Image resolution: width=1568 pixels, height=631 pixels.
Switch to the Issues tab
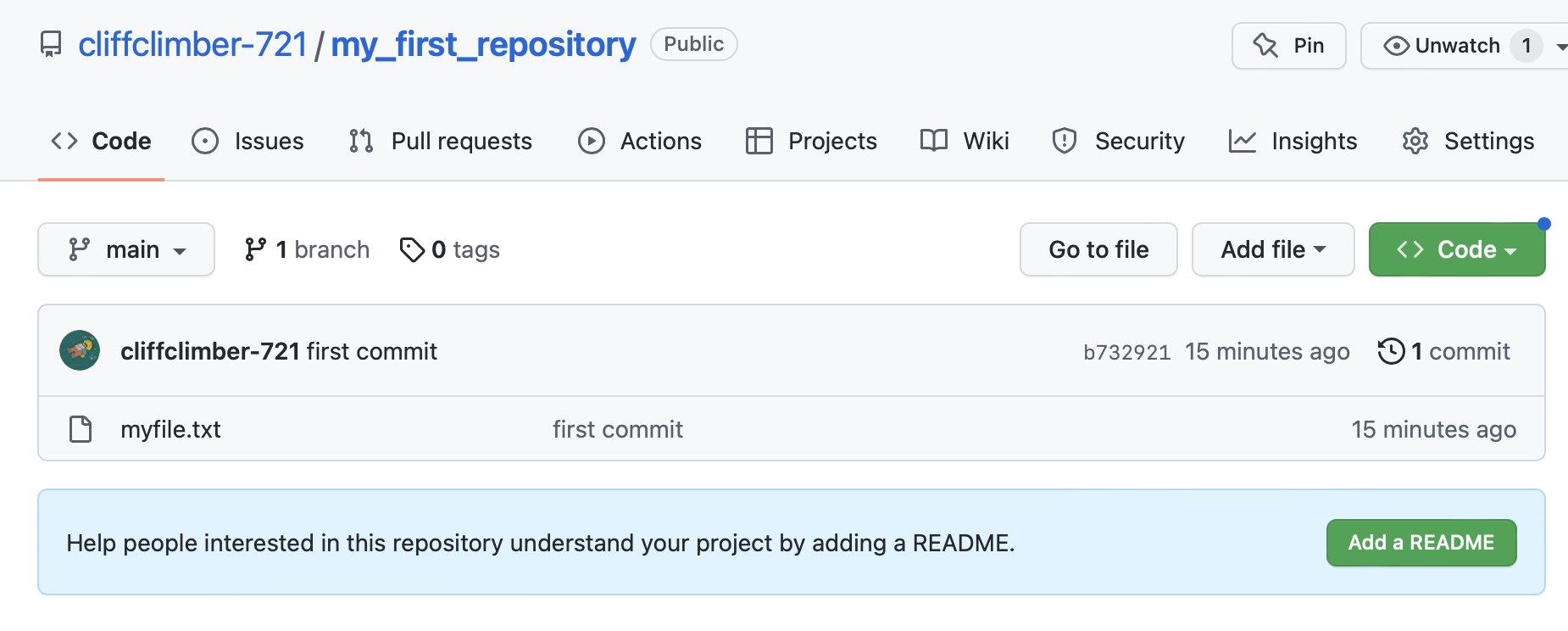pyautogui.click(x=248, y=141)
